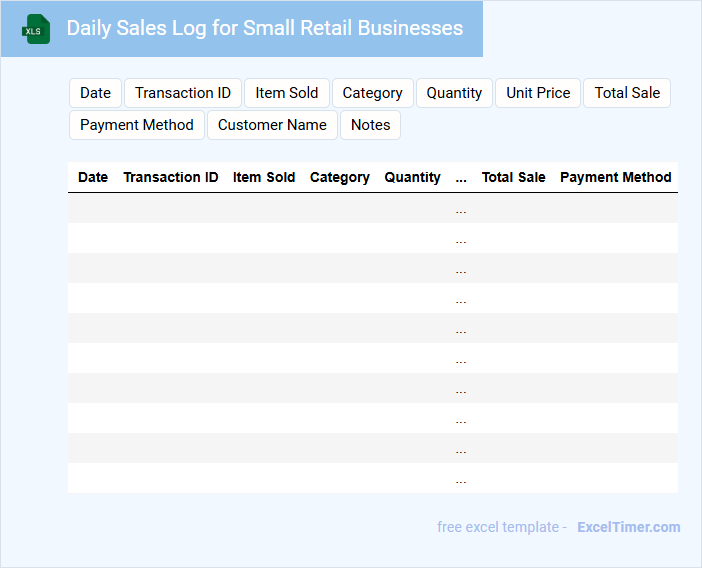The image size is (702, 568).
Task: Pick the Unit Price tag
Action: tap(538, 93)
